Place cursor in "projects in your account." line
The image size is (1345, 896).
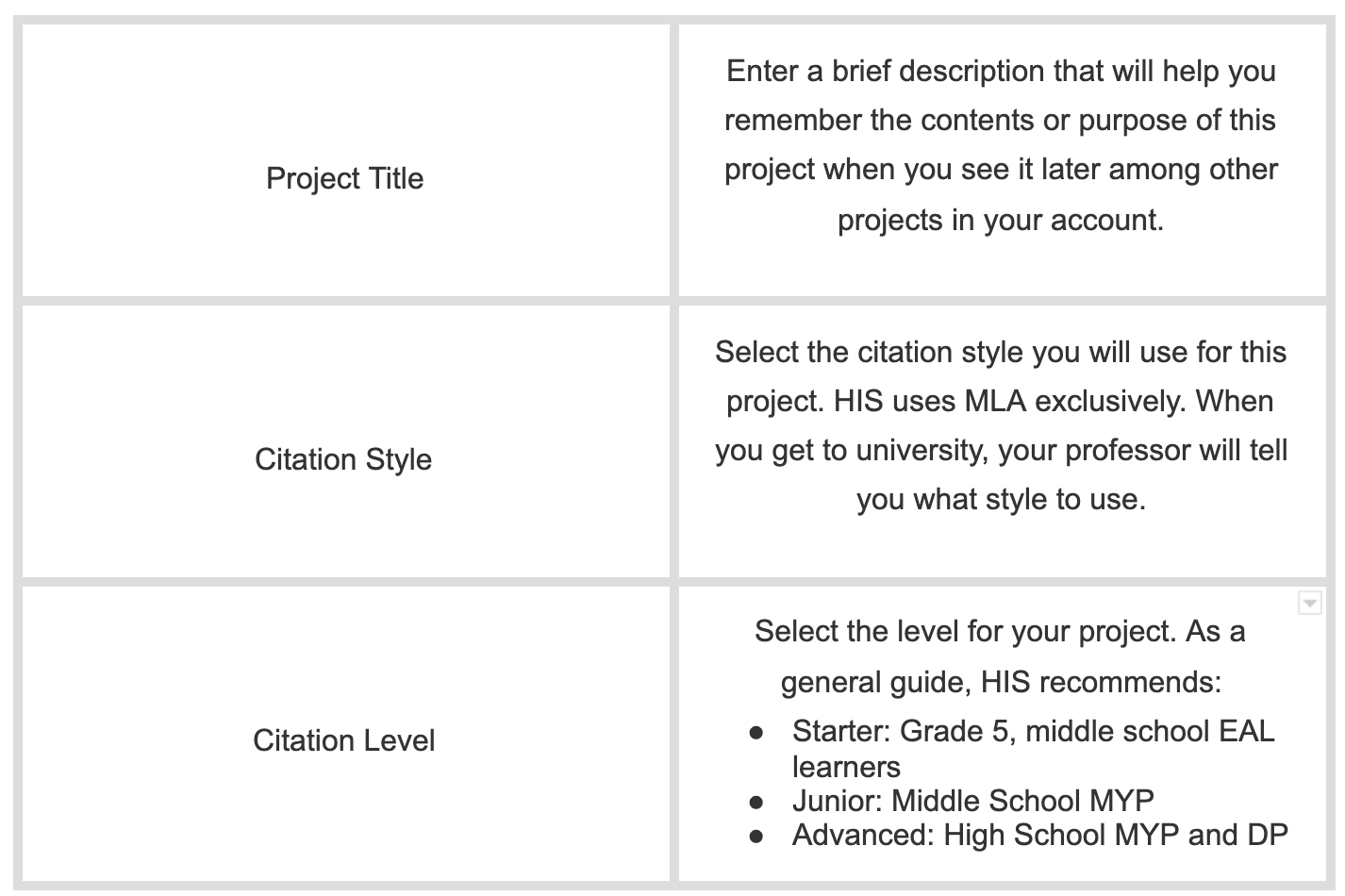point(1001,220)
